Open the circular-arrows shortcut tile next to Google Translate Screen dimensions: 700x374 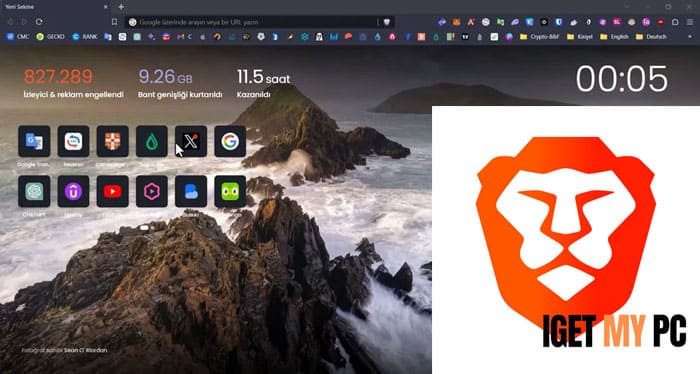(74, 141)
